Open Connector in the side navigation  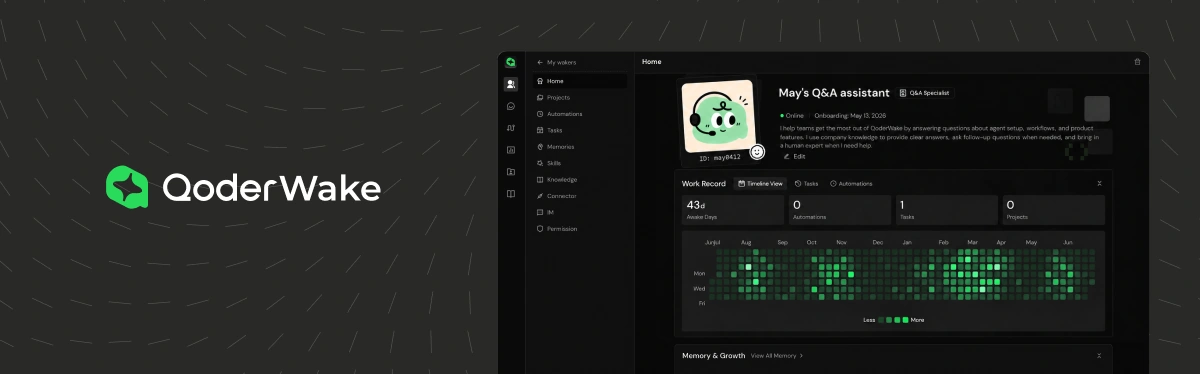pyautogui.click(x=580, y=196)
